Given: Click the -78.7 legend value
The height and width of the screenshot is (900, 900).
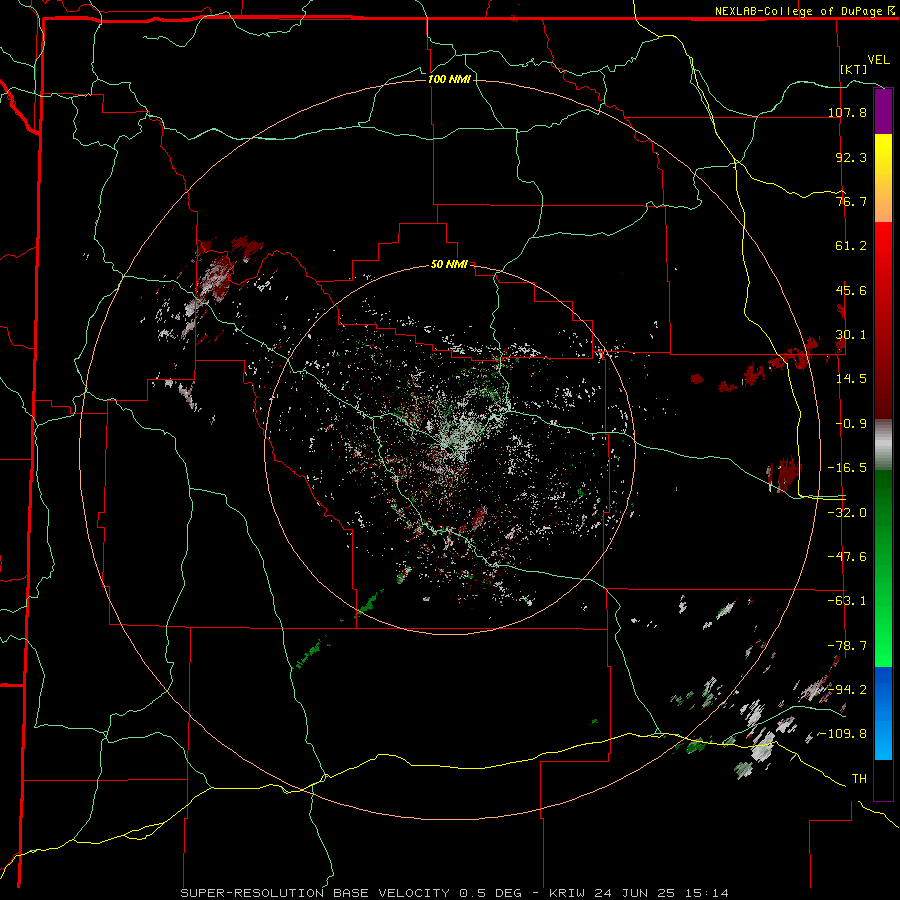Looking at the screenshot, I should [x=847, y=646].
